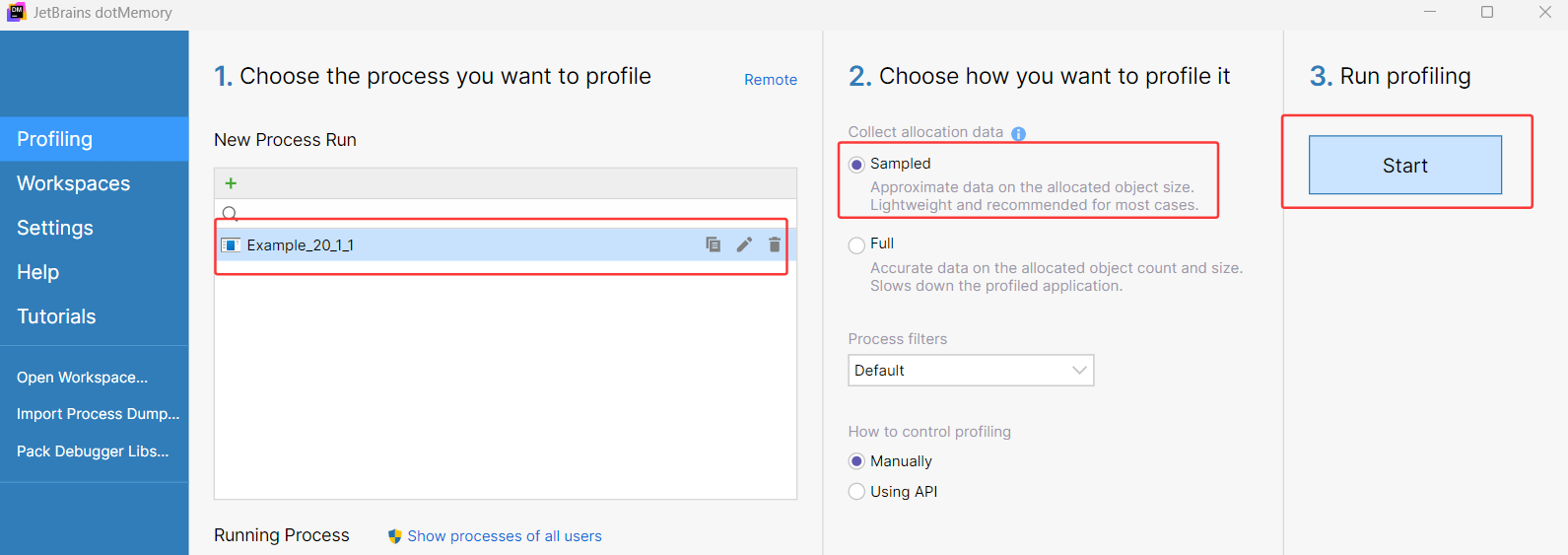Click the green plus add-process icon
Viewport: 1568px width, 555px height.
coord(231,183)
